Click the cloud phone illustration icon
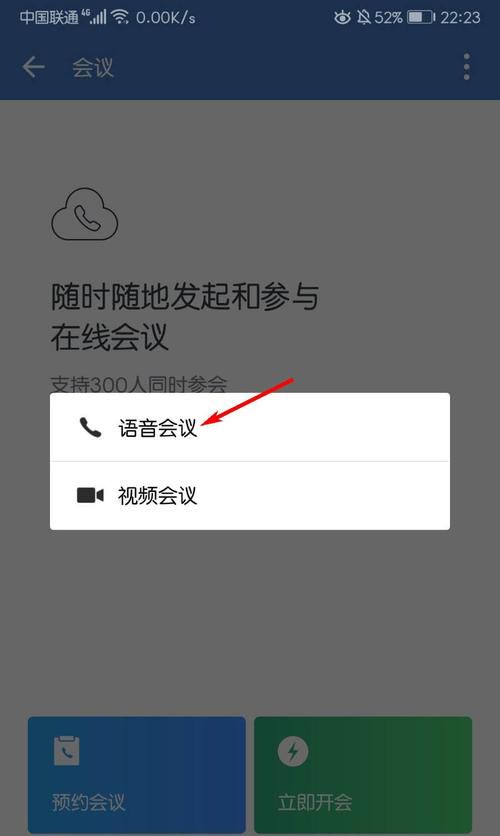 85,214
